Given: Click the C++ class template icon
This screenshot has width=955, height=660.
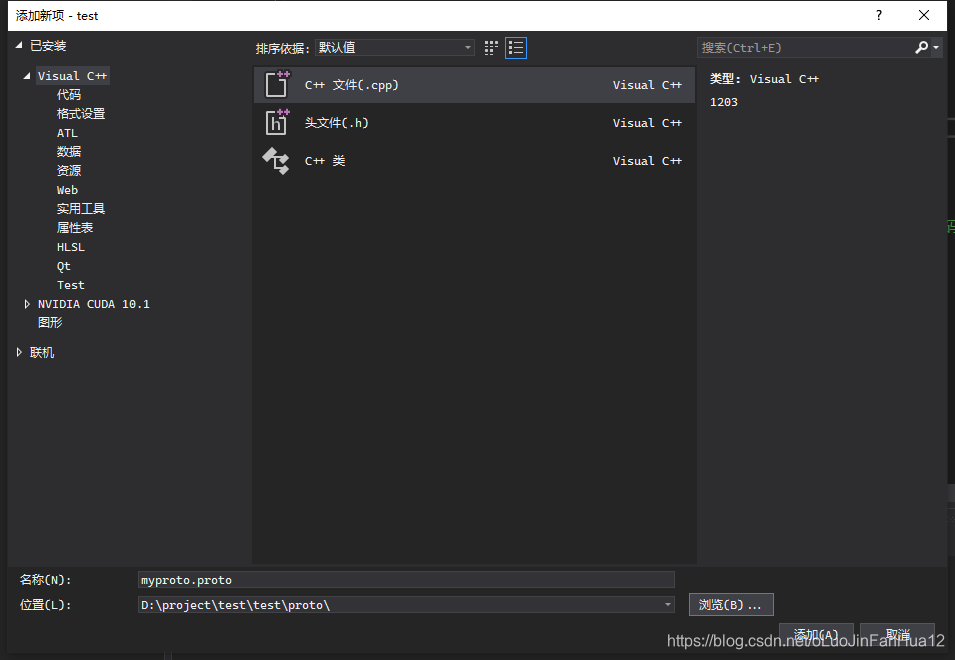Looking at the screenshot, I should [x=276, y=161].
